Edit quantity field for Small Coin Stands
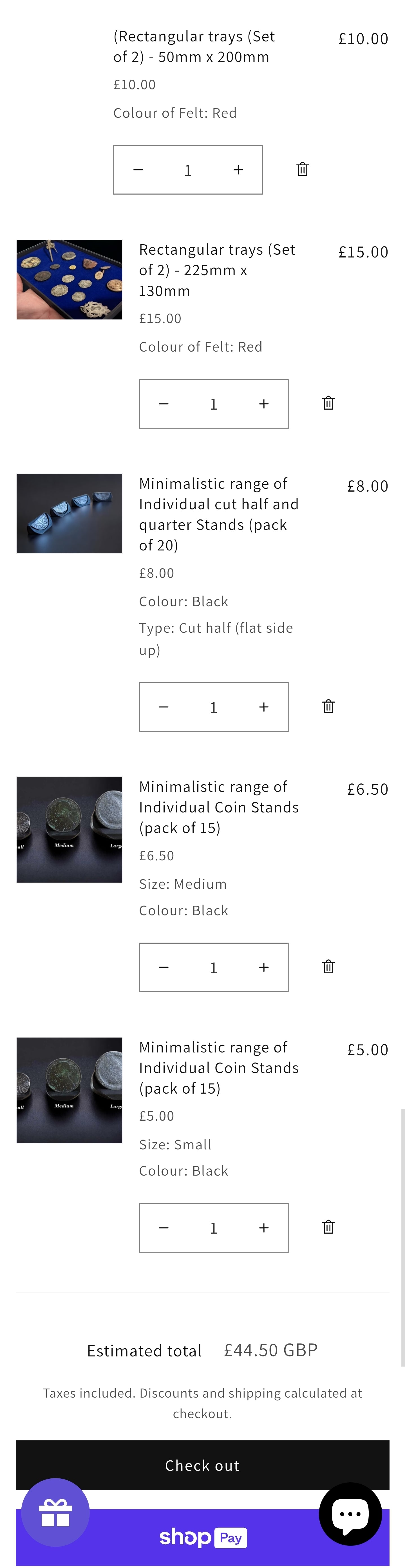This screenshot has width=405, height=1568. tap(213, 1228)
